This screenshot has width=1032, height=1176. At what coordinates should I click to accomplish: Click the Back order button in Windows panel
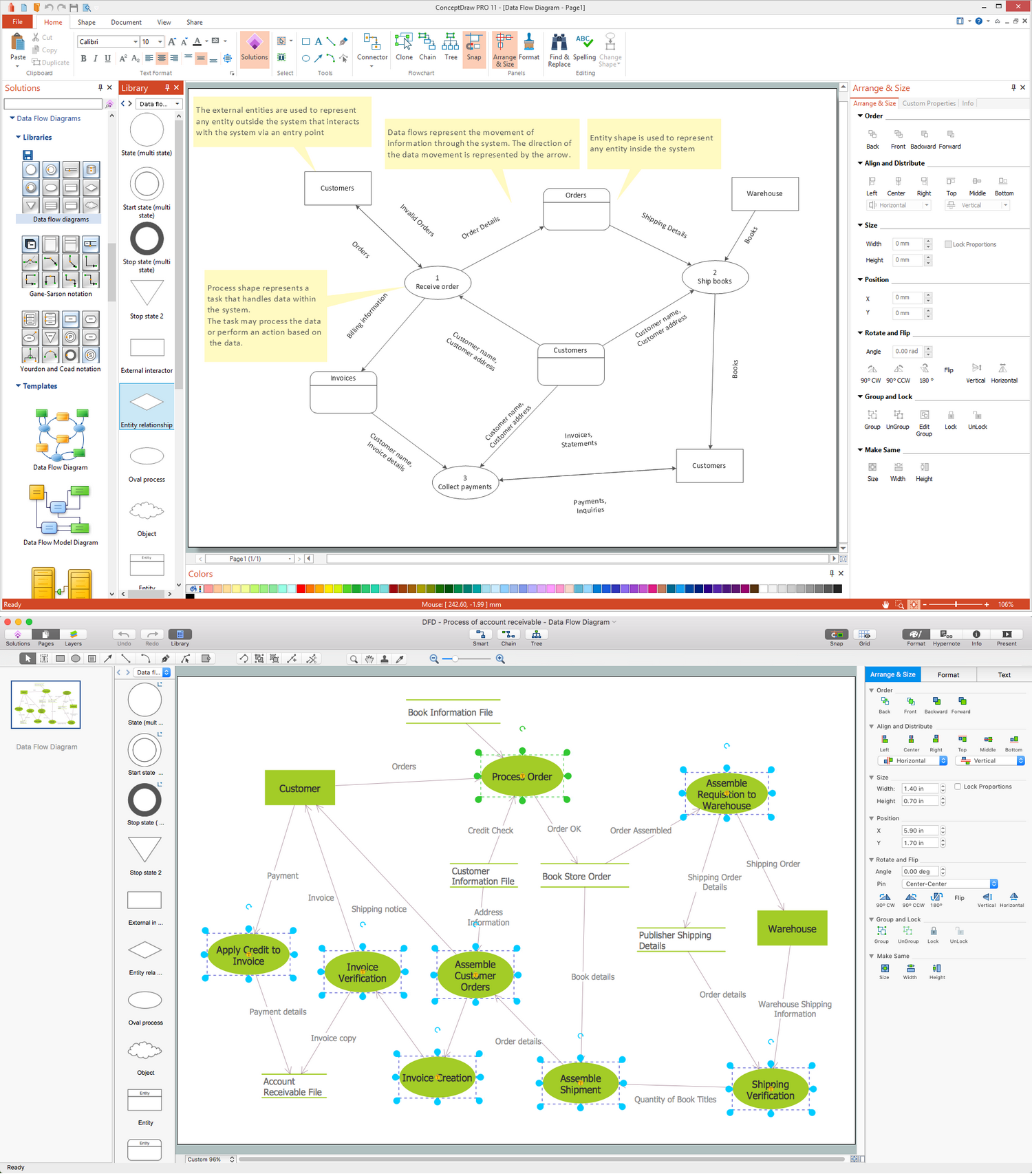pyautogui.click(x=872, y=138)
